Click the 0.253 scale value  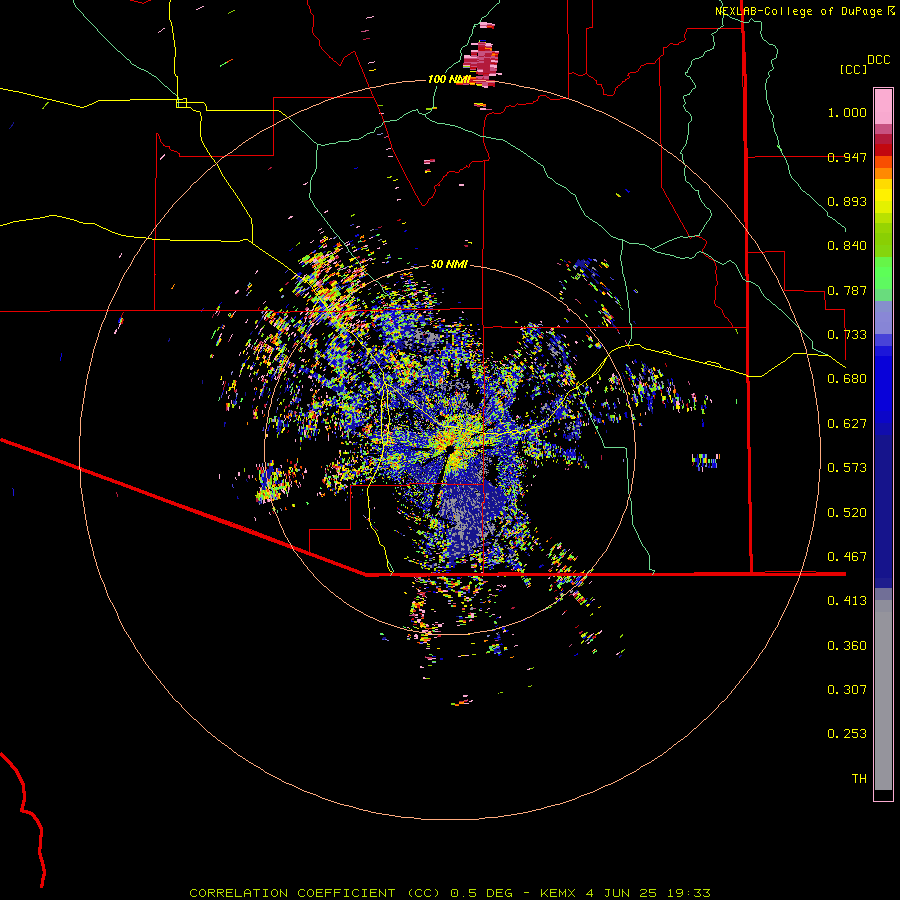[x=847, y=734]
